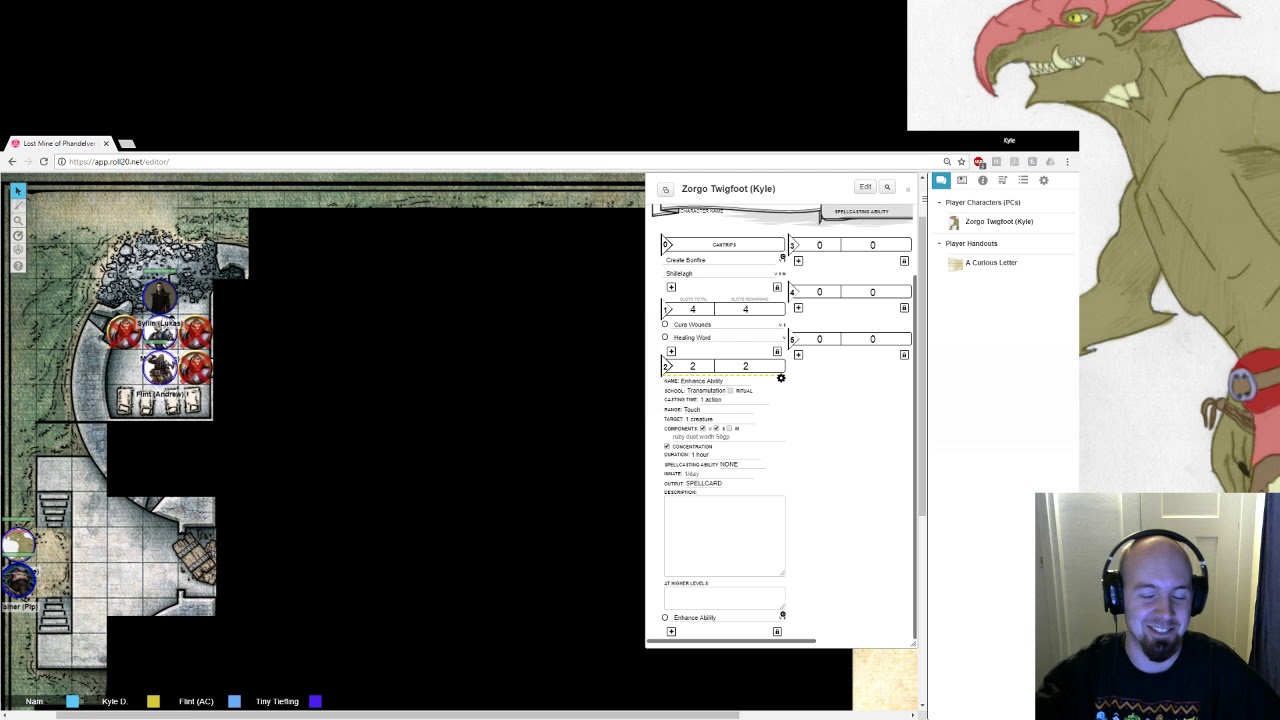Add a level 1 spell with plus button
Image resolution: width=1280 pixels, height=720 pixels.
[x=671, y=351]
